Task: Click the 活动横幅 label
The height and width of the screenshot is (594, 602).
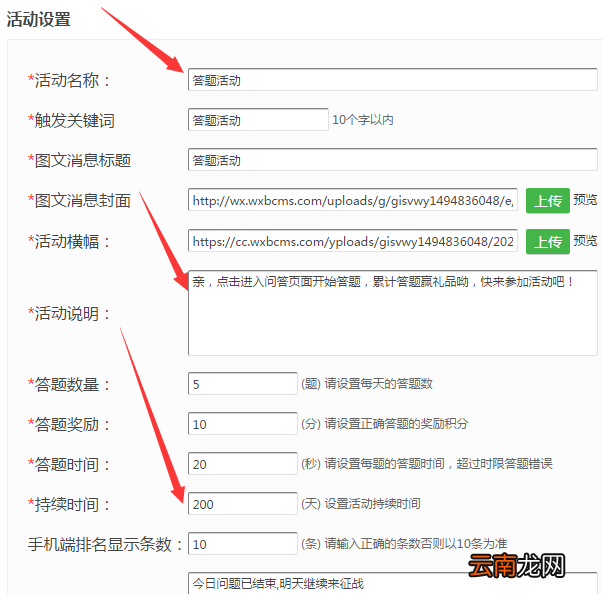Action: click(x=69, y=241)
